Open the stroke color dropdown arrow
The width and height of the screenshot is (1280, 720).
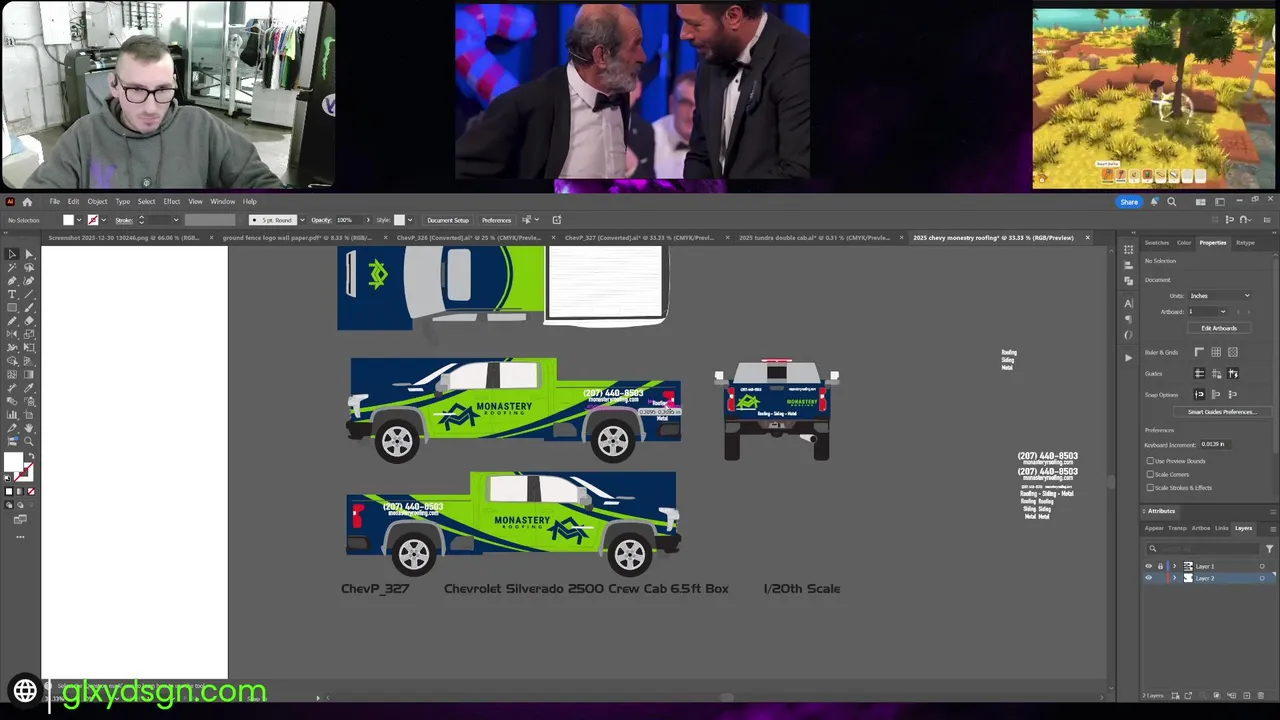(x=105, y=220)
